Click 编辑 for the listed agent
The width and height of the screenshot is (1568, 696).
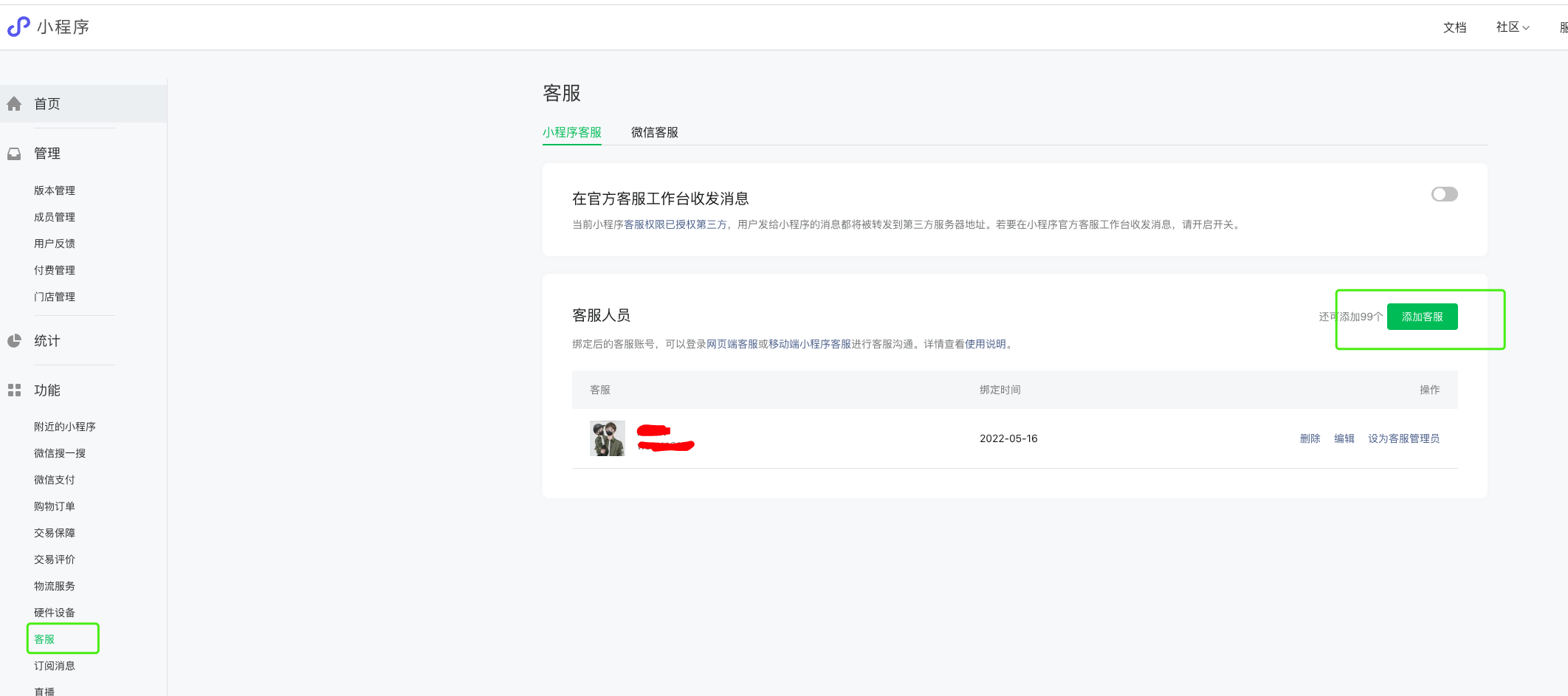click(x=1344, y=438)
